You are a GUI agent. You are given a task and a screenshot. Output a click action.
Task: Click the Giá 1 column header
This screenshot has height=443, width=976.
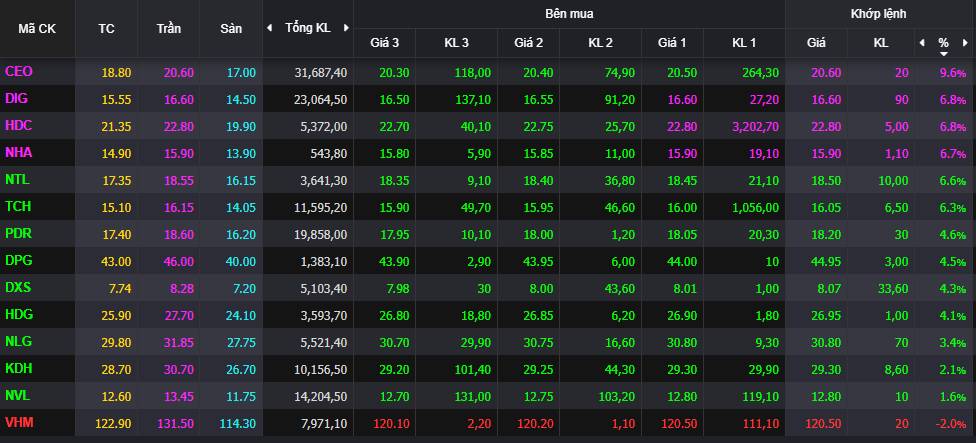[x=671, y=43]
